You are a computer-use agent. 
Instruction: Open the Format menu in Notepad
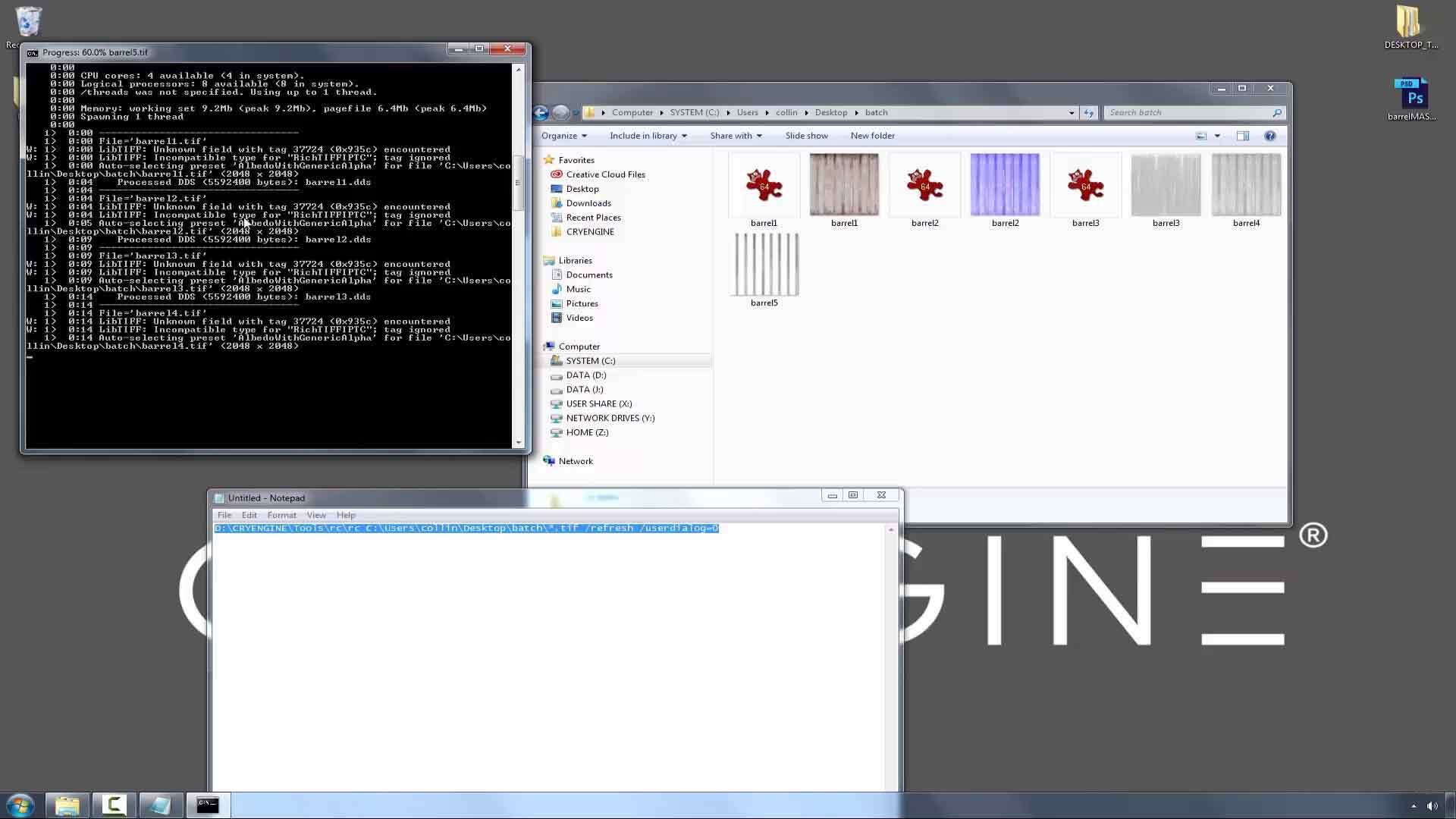point(281,515)
